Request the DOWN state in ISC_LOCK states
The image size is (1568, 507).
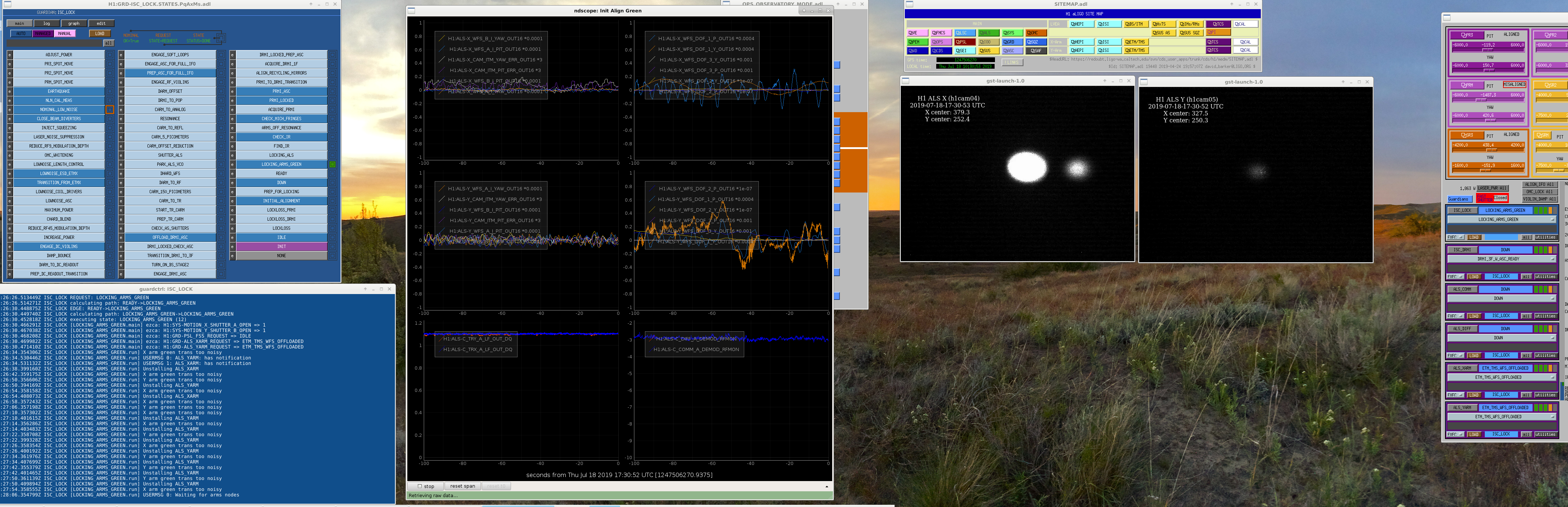282,183
